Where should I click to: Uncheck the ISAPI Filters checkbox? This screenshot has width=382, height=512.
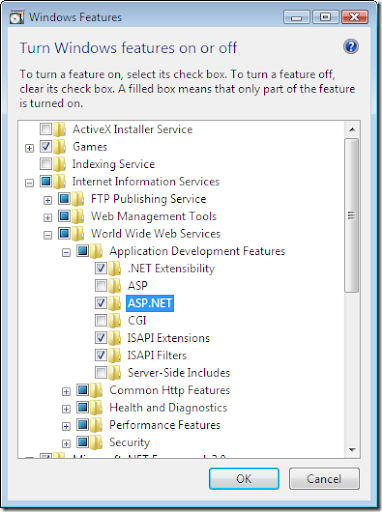(101, 355)
